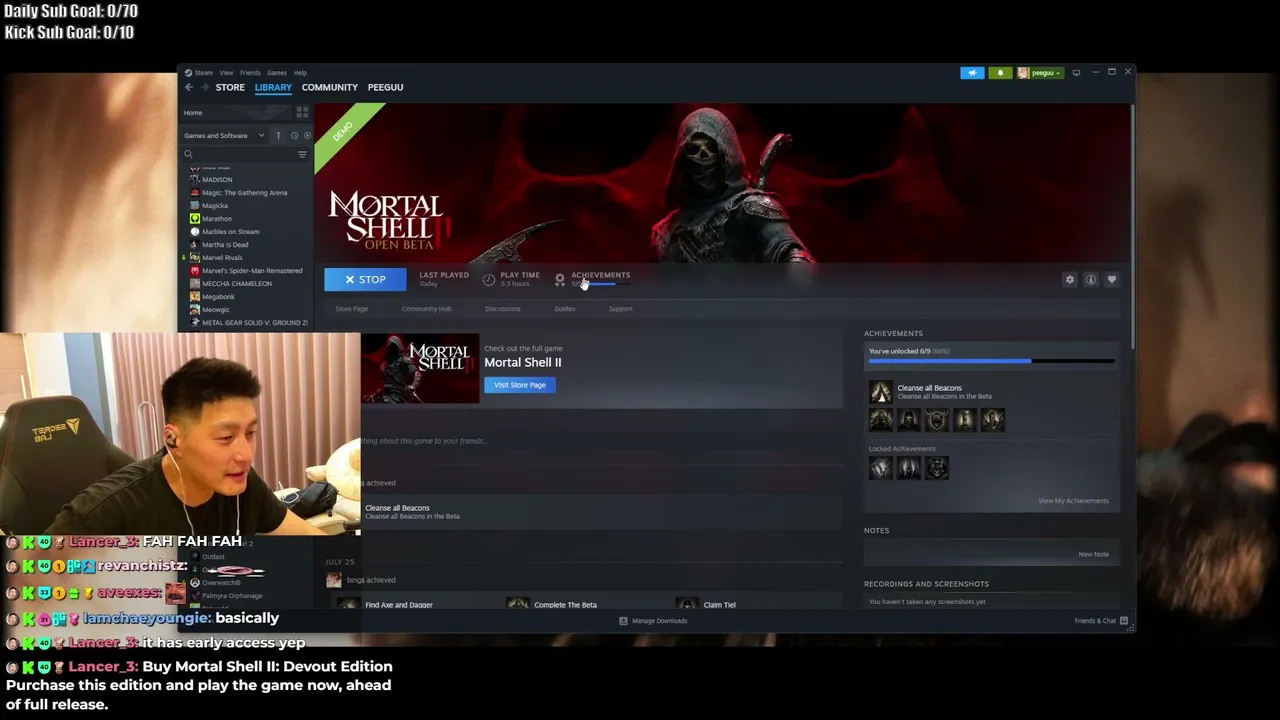Click the library search magnifier icon
Viewport: 1280px width, 720px height.
click(188, 154)
